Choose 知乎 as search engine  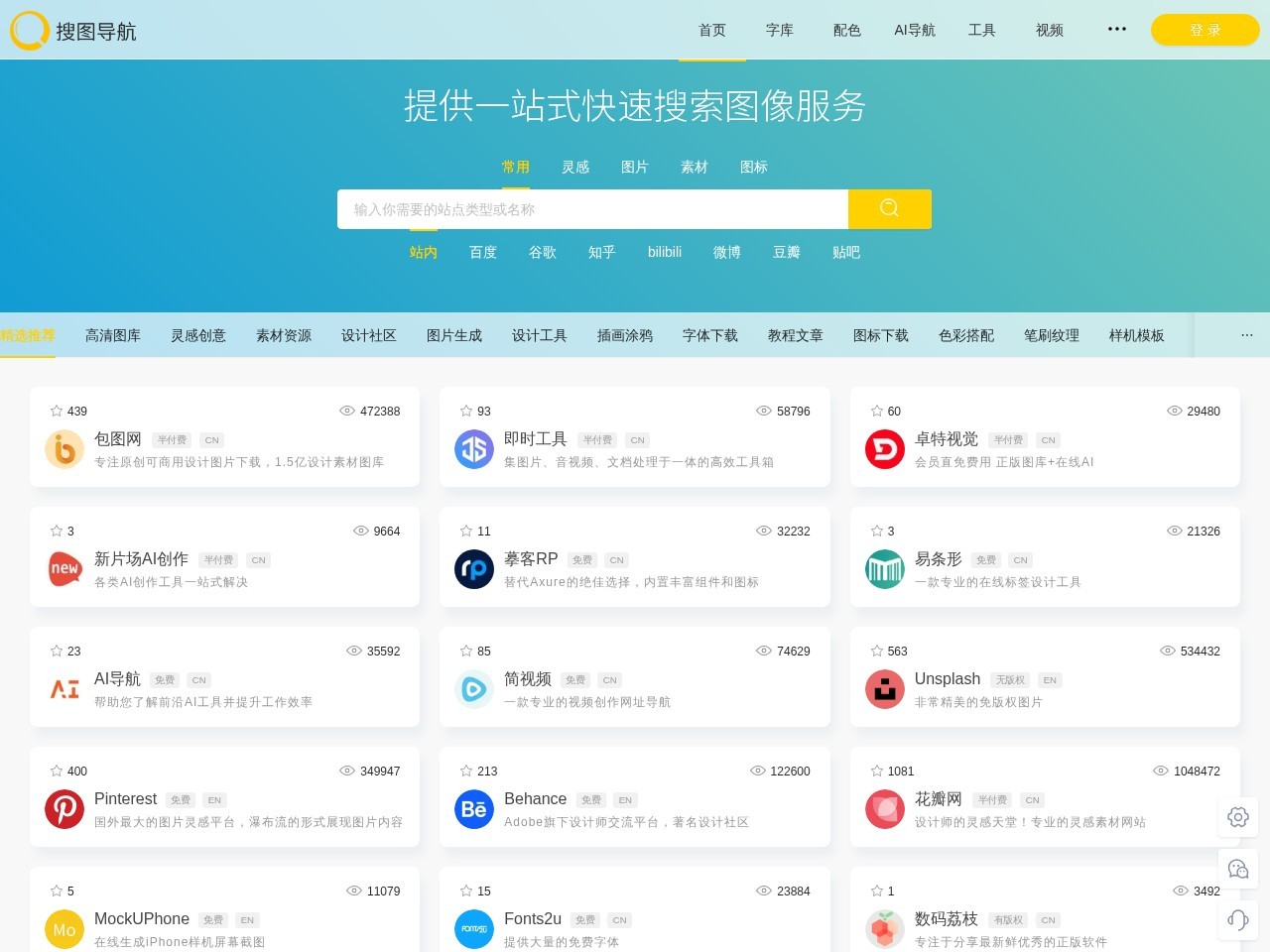pyautogui.click(x=602, y=252)
